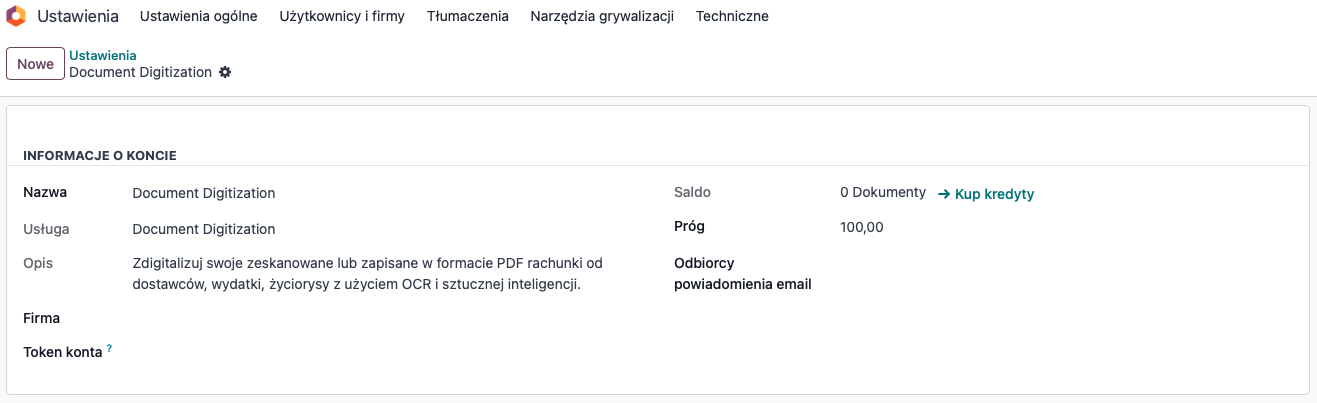Go back via Ustawienia breadcrumb link

click(x=103, y=55)
